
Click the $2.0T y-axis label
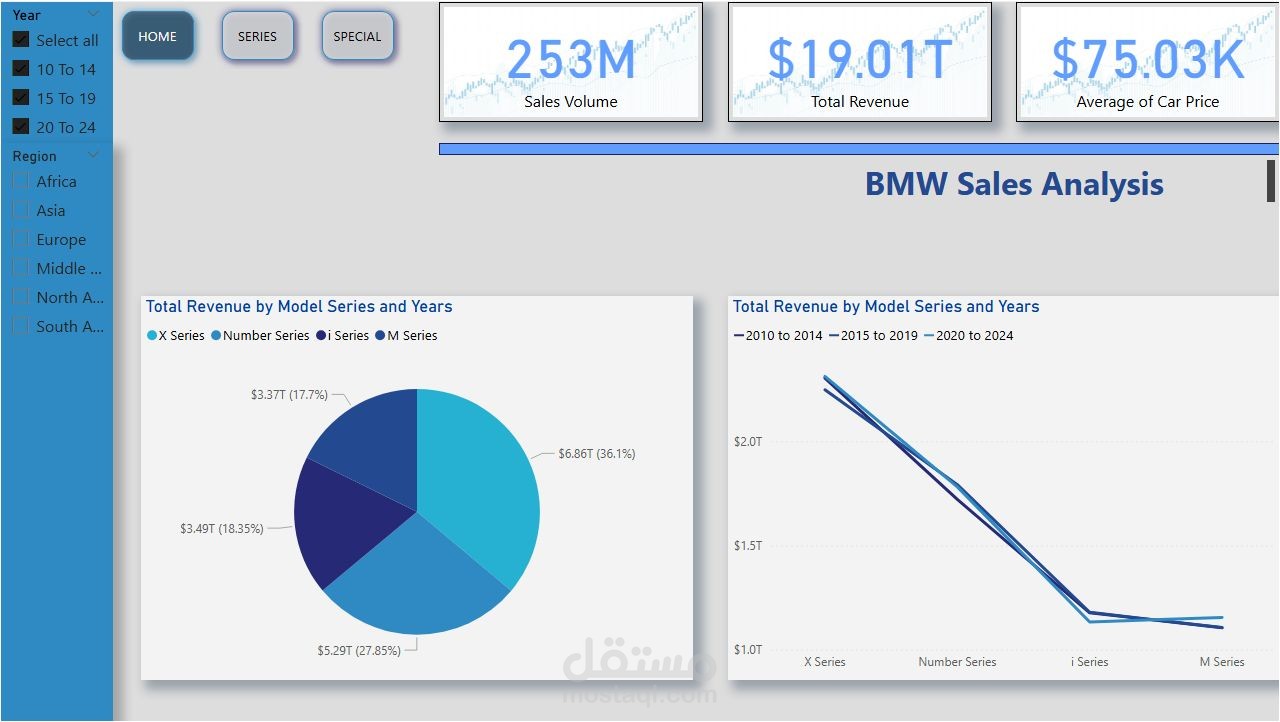748,442
